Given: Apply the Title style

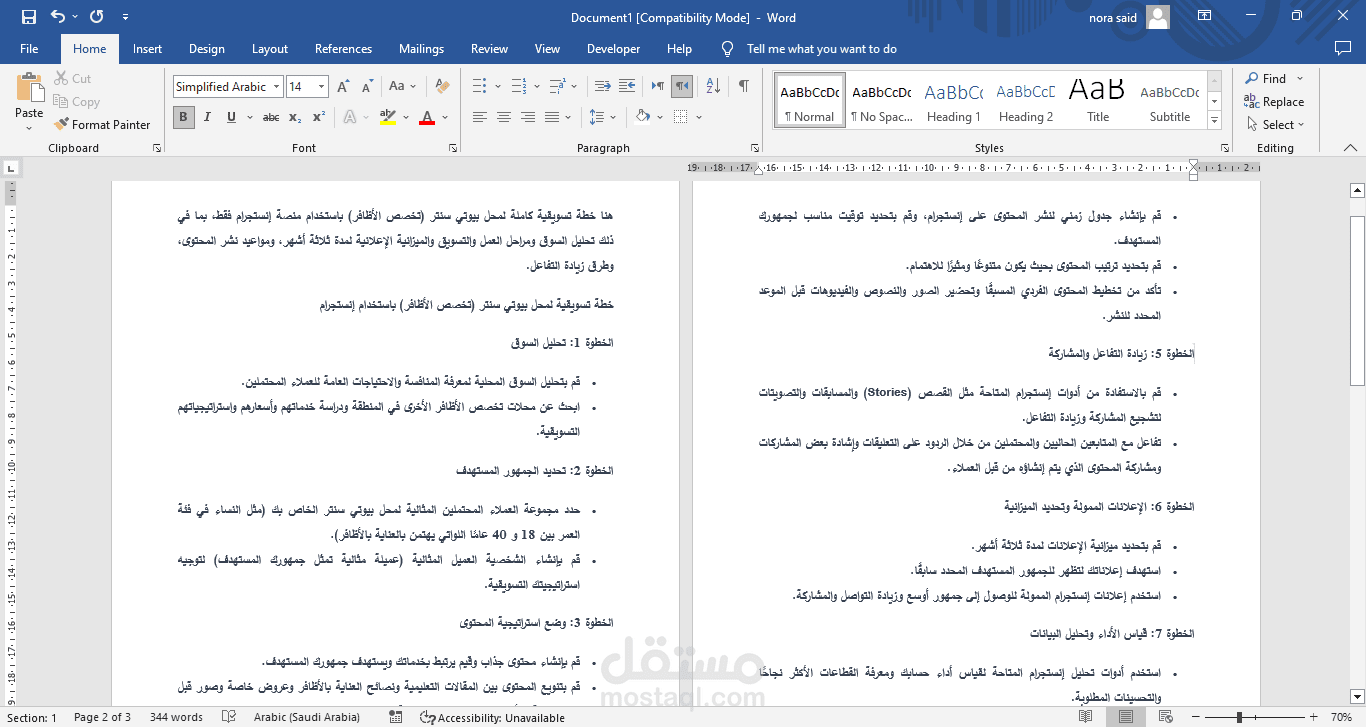Looking at the screenshot, I should click(x=1097, y=100).
